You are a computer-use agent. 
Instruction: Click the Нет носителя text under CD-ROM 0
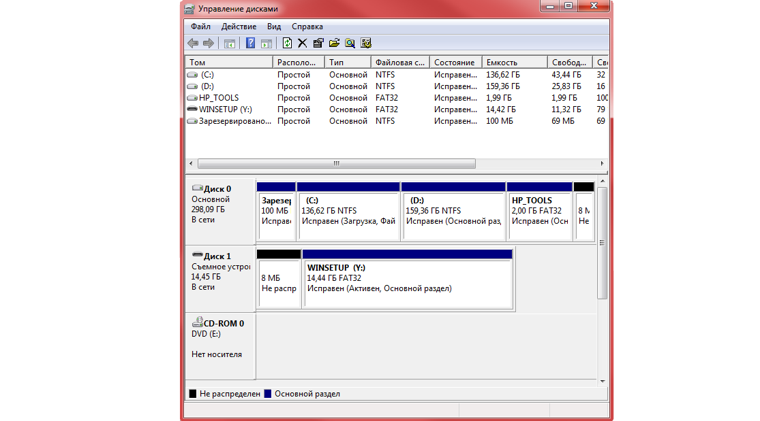tap(216, 355)
